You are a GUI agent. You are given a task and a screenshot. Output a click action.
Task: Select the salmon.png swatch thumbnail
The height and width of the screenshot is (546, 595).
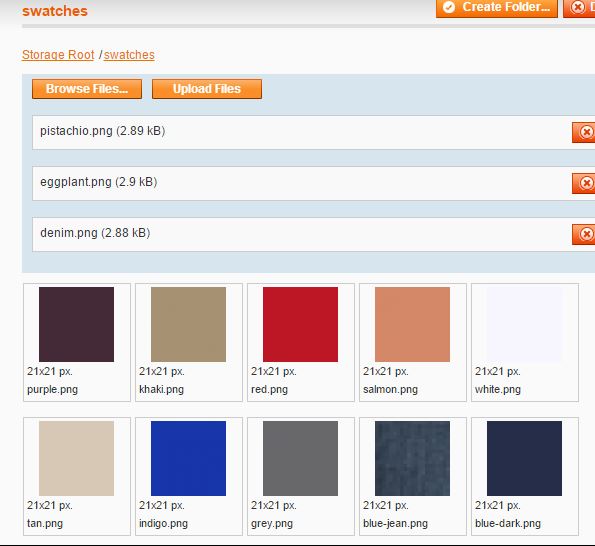pos(412,324)
